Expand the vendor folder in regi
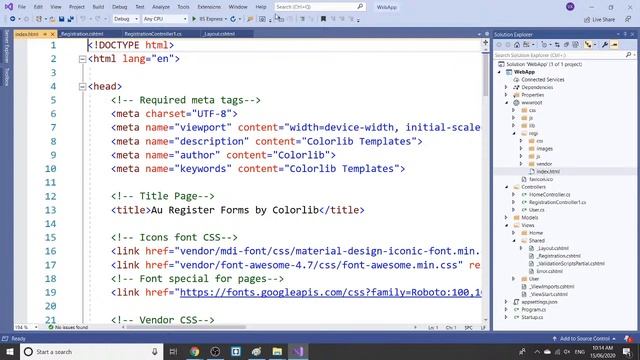640x360 pixels. pos(521,164)
